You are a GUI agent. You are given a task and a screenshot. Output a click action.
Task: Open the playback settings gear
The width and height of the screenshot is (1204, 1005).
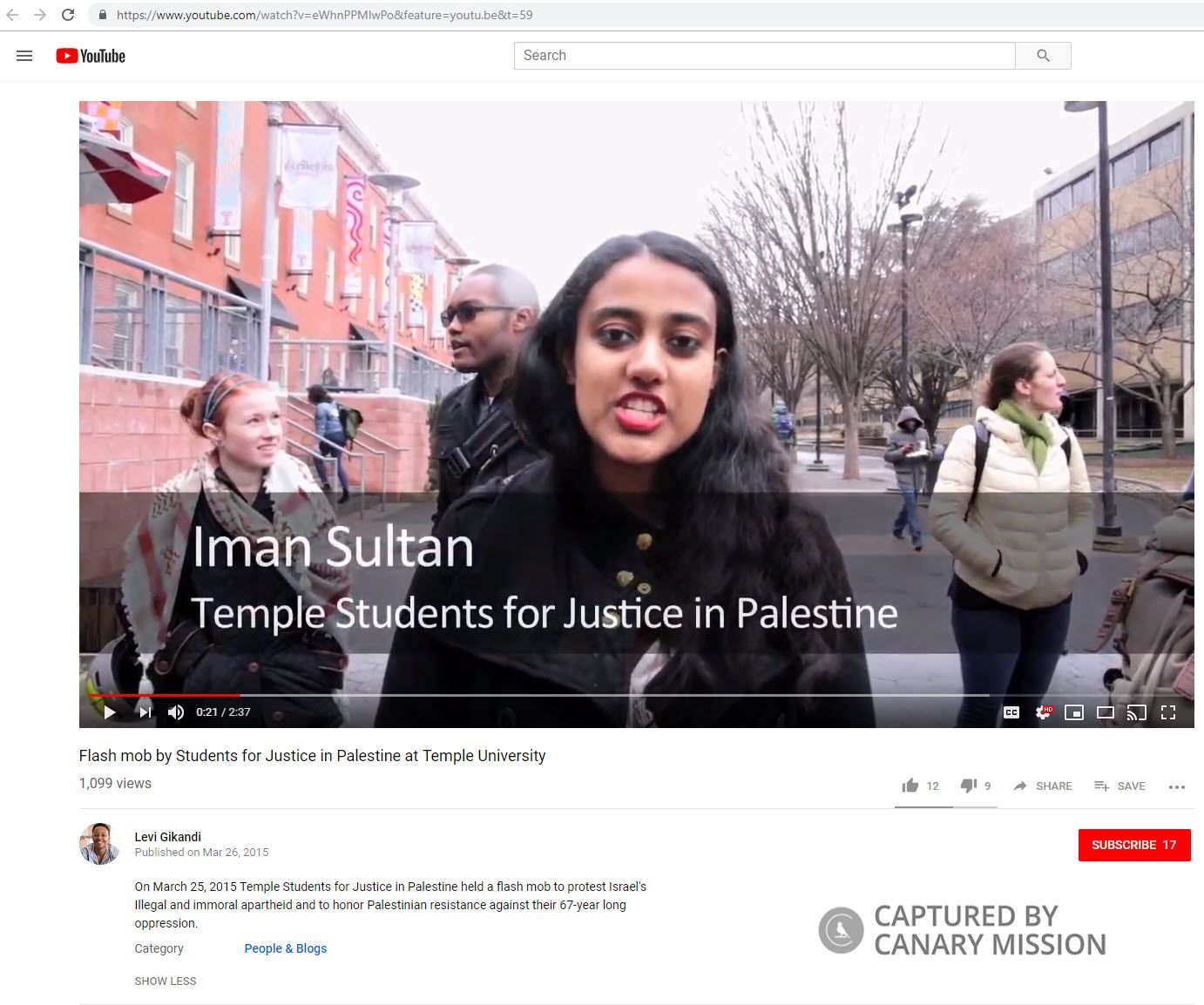click(1042, 712)
